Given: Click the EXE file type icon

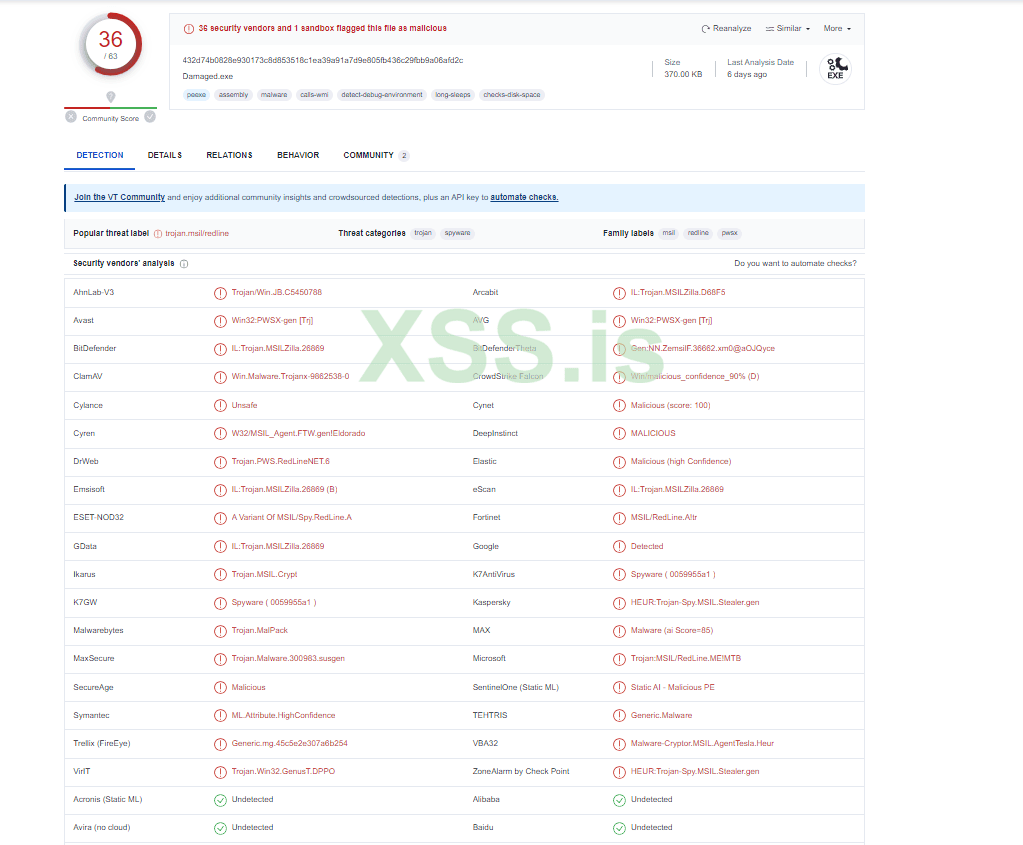Looking at the screenshot, I should pos(835,69).
